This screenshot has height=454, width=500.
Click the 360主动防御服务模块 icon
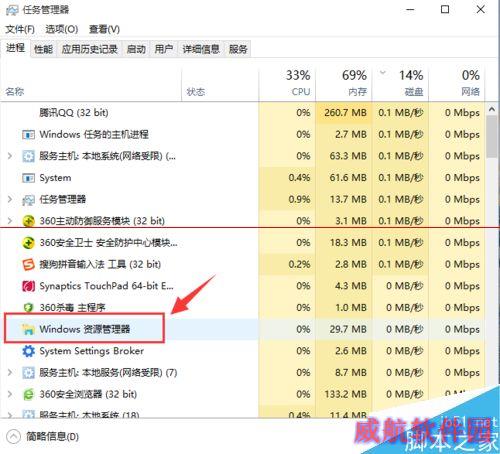coord(28,221)
